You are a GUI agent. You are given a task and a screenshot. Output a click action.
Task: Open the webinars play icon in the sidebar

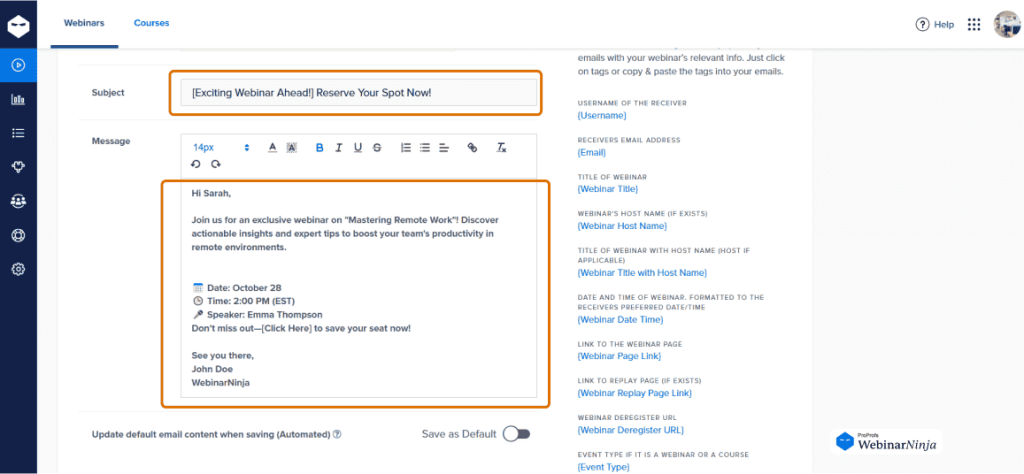pyautogui.click(x=18, y=65)
